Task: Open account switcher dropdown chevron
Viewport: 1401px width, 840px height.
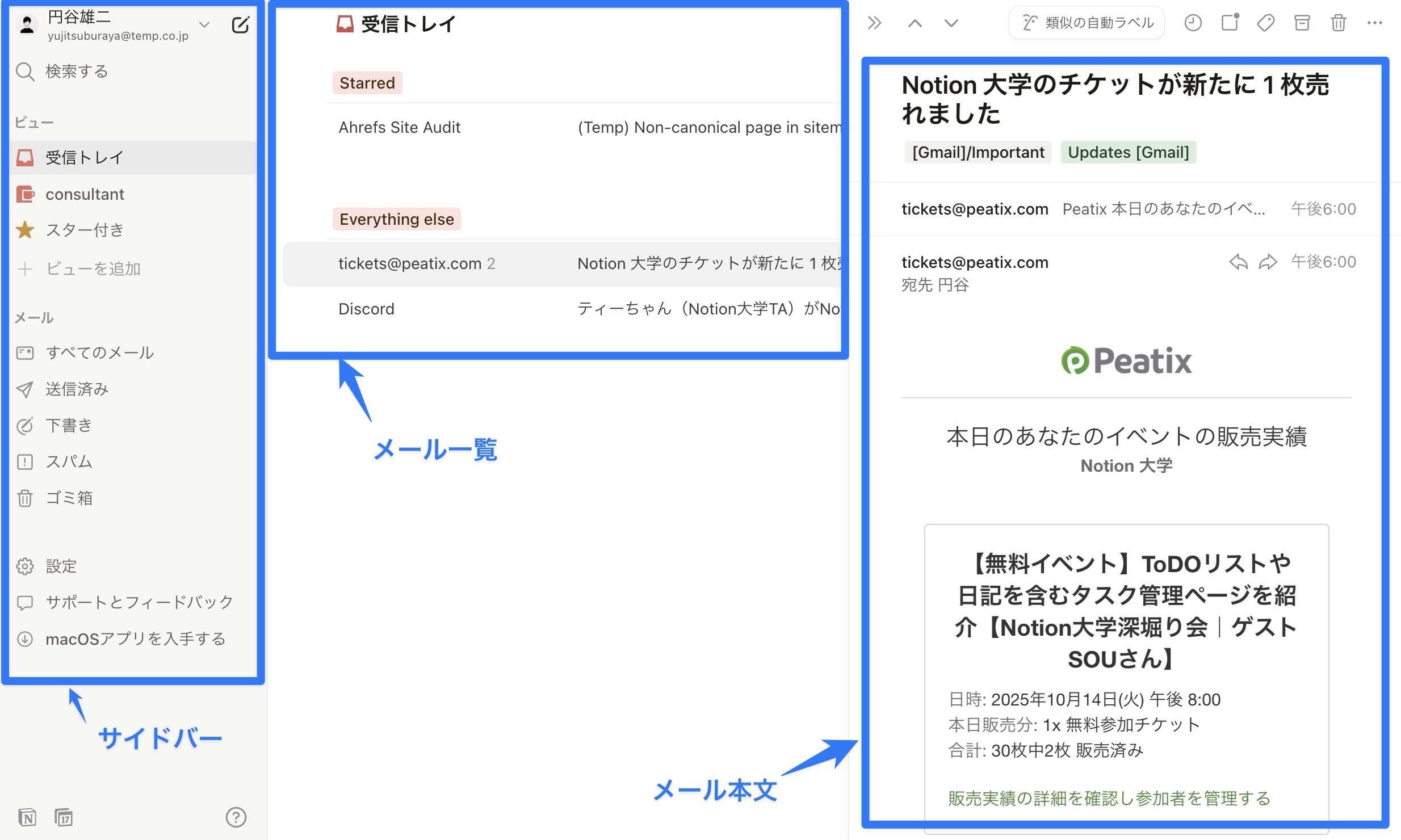Action: tap(204, 24)
